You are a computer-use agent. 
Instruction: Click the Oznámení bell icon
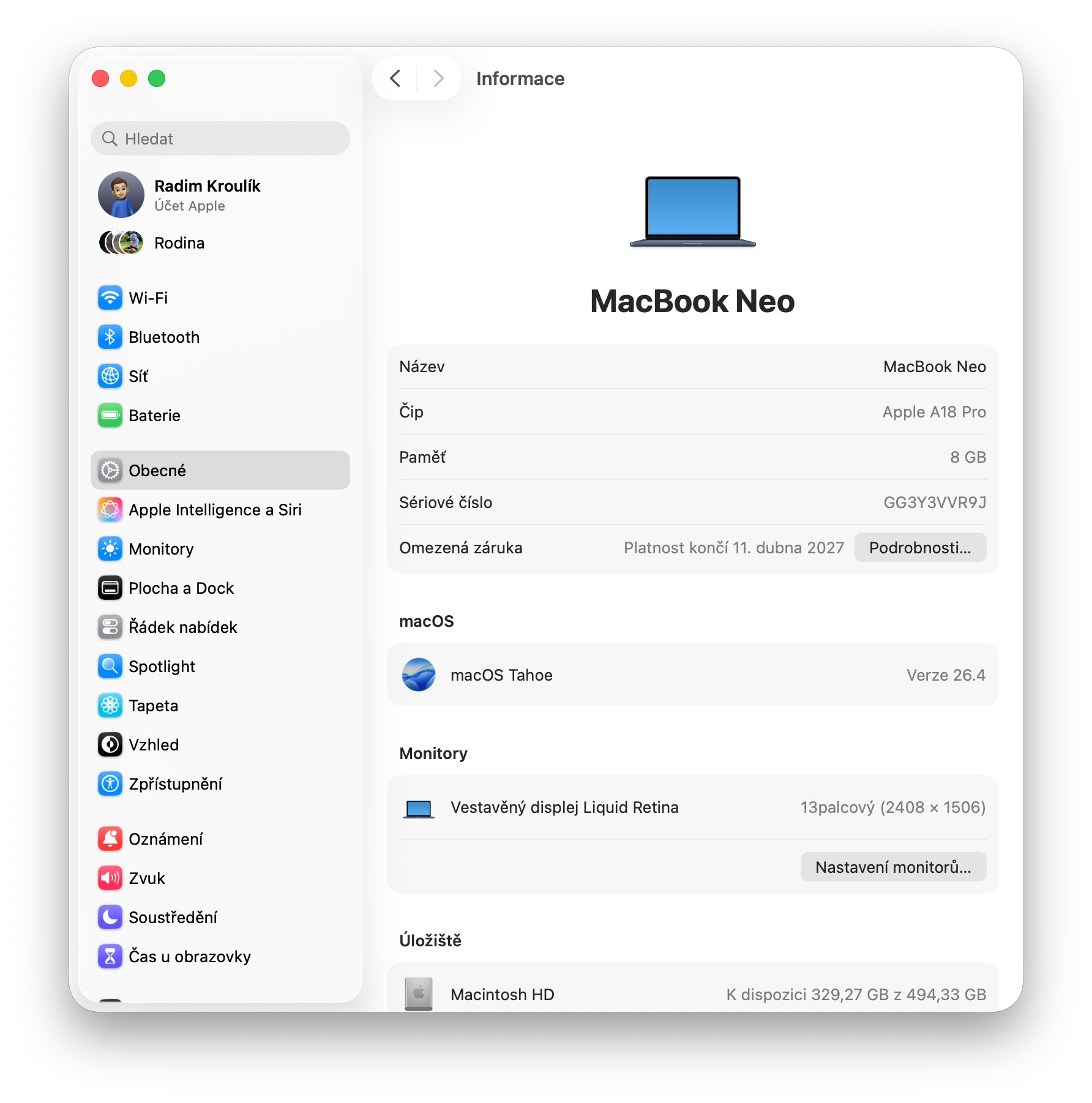pos(110,839)
